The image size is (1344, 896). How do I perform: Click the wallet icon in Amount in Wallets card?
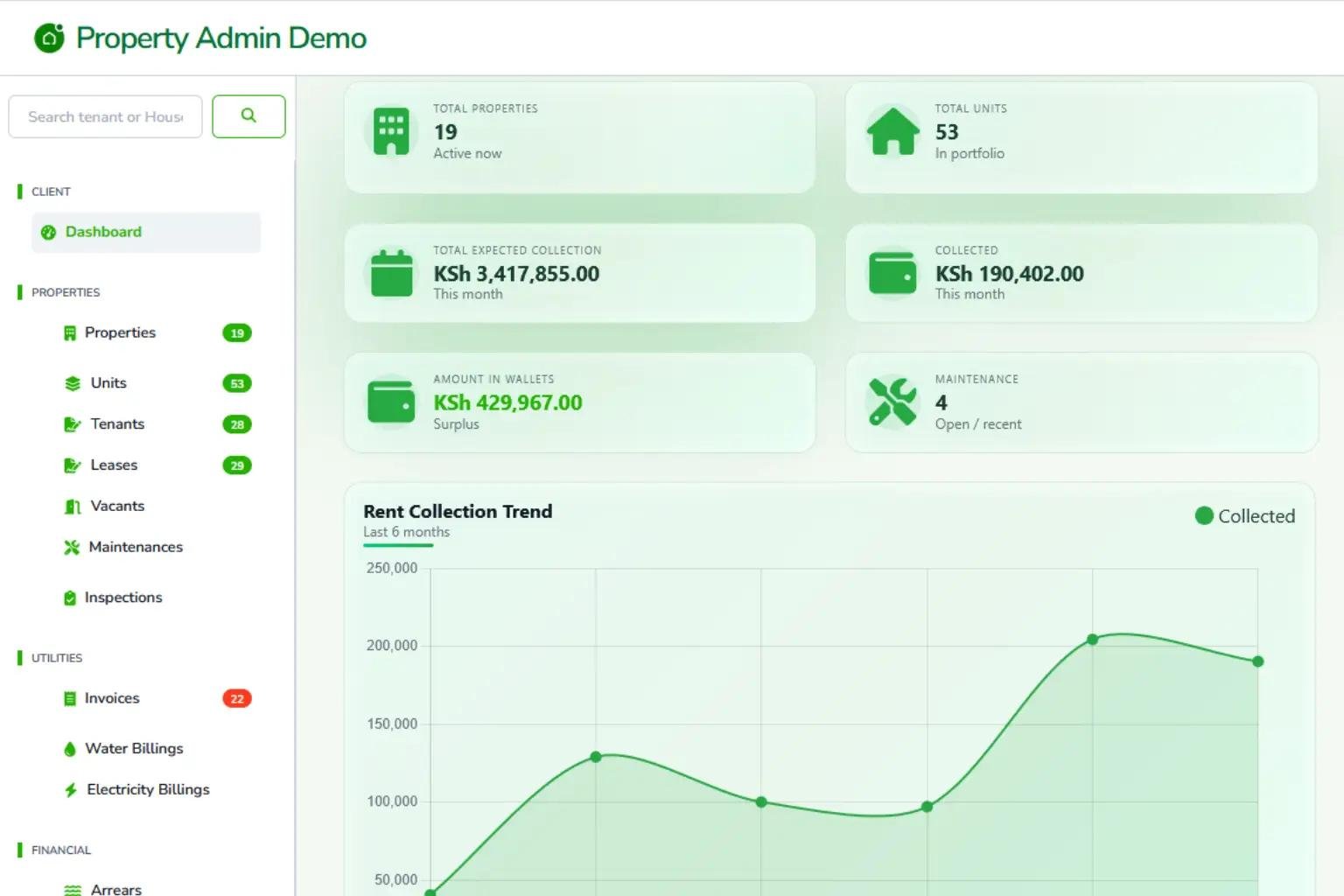point(391,402)
